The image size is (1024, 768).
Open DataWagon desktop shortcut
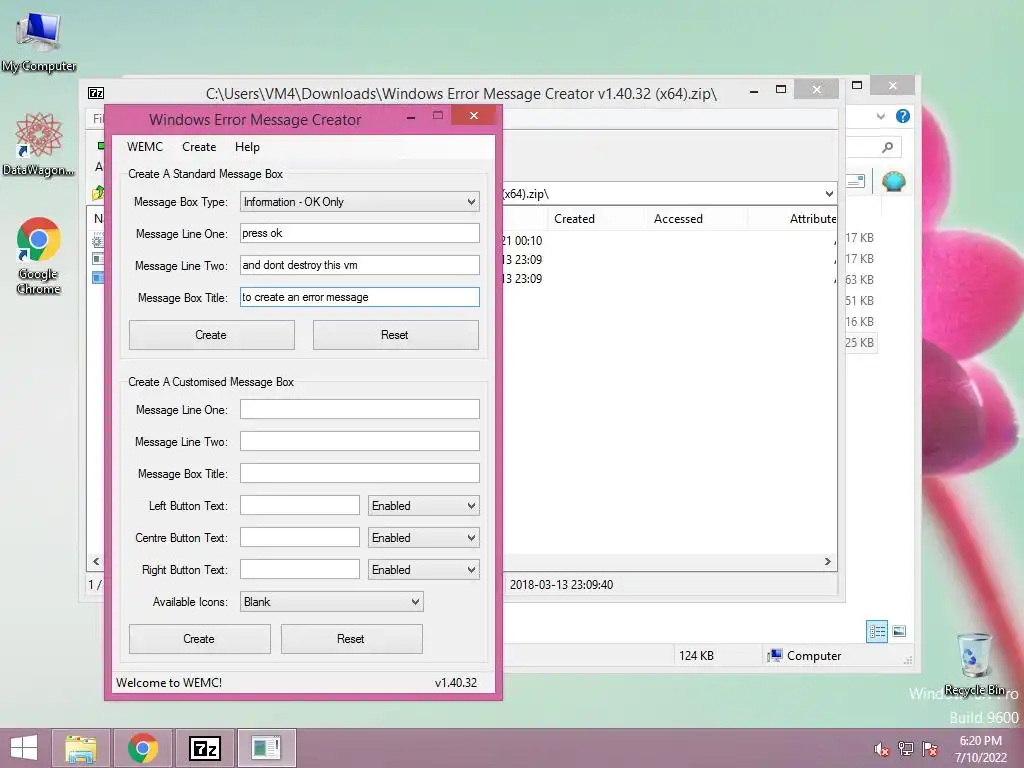[x=38, y=144]
